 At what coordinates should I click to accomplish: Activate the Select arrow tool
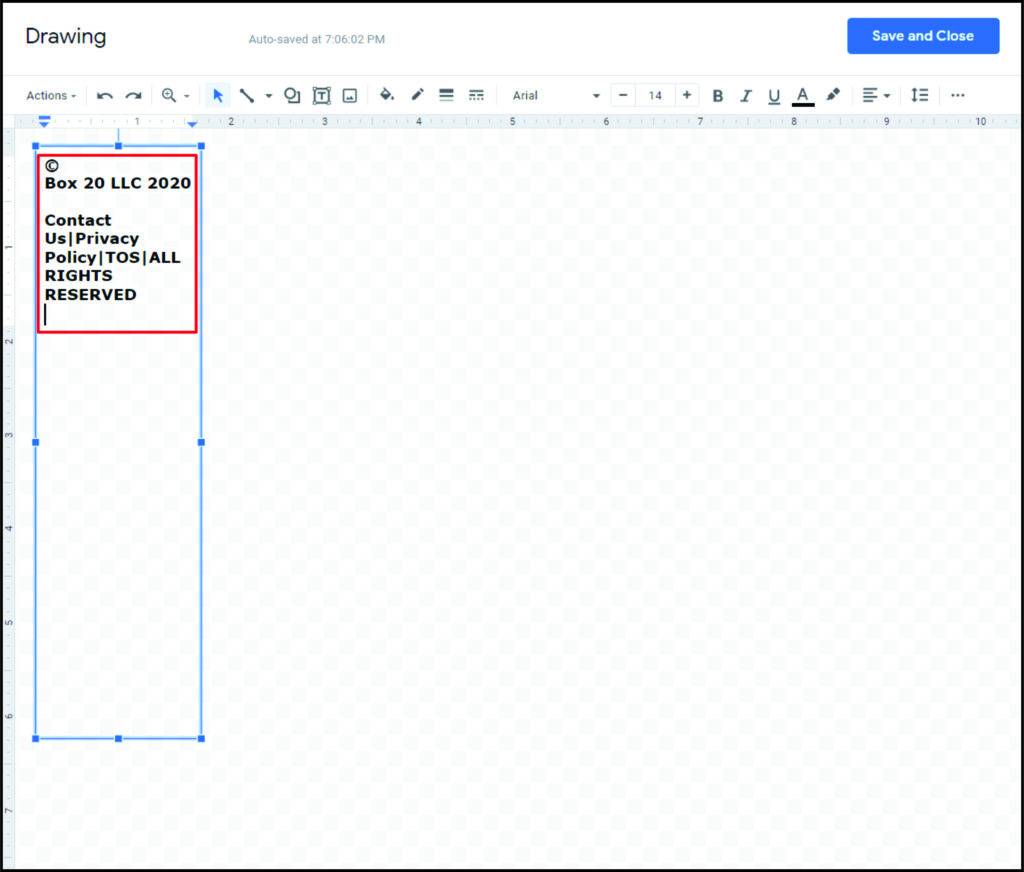click(x=218, y=95)
